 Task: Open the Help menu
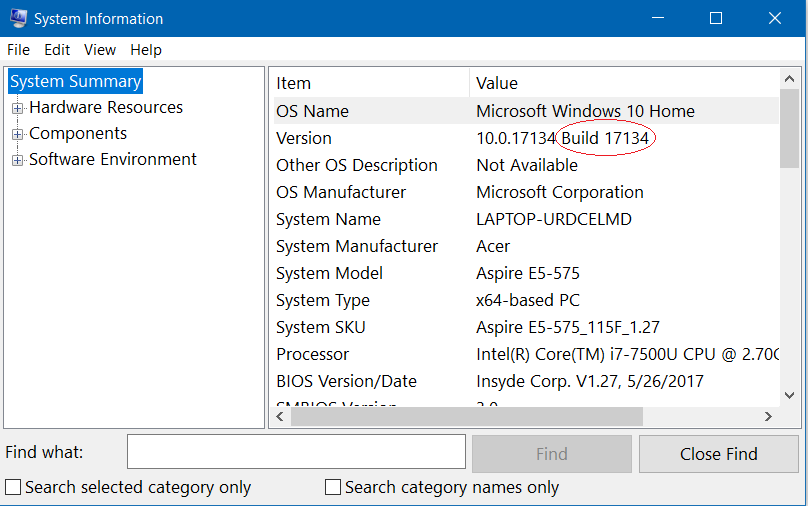point(146,50)
